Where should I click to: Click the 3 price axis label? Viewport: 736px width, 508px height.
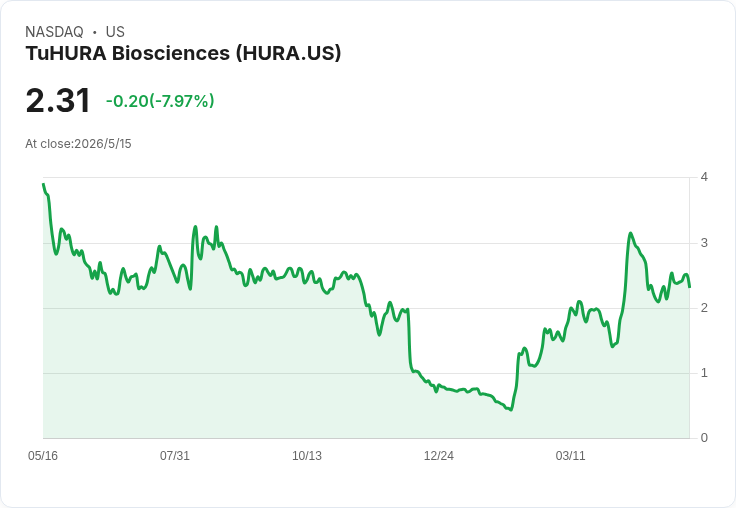pyautogui.click(x=704, y=243)
